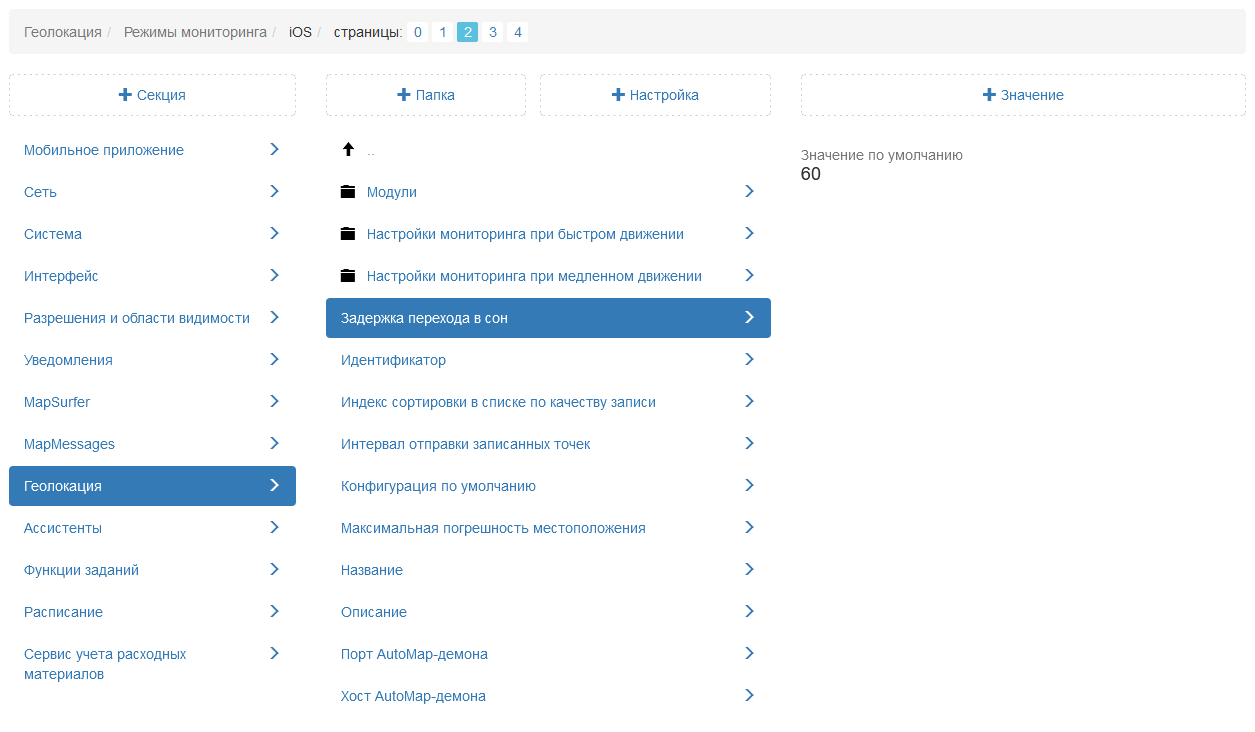Screen dimensions: 1255x732
Task: Add a new section with Секция button
Action: tap(152, 95)
